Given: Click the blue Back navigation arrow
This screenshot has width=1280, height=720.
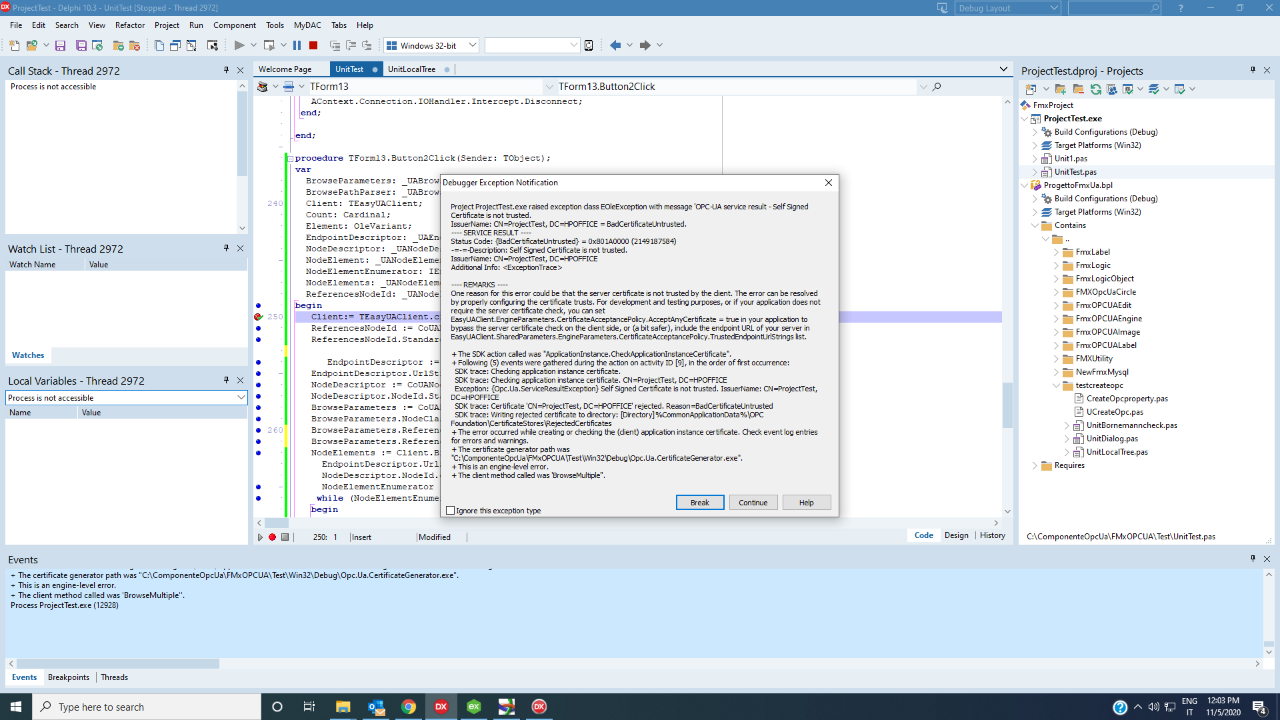Looking at the screenshot, I should tap(615, 45).
